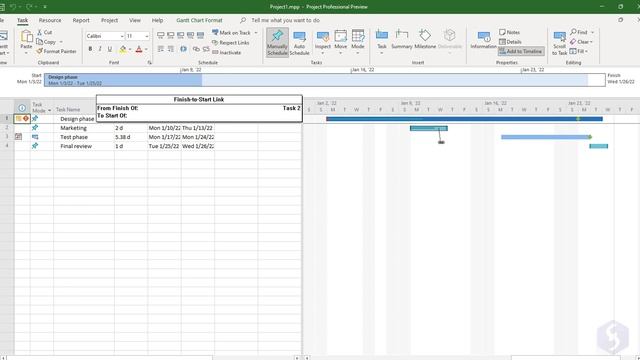Unlink the selected tasks
The width and height of the screenshot is (640, 360).
click(206, 49)
